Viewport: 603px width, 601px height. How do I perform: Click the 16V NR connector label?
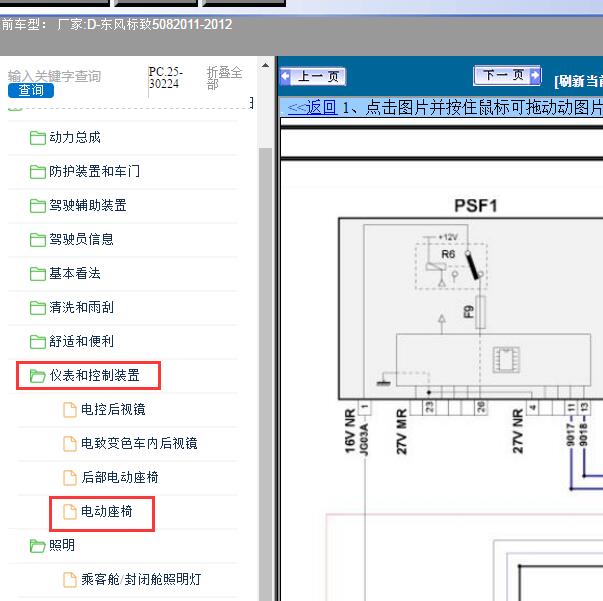click(350, 431)
